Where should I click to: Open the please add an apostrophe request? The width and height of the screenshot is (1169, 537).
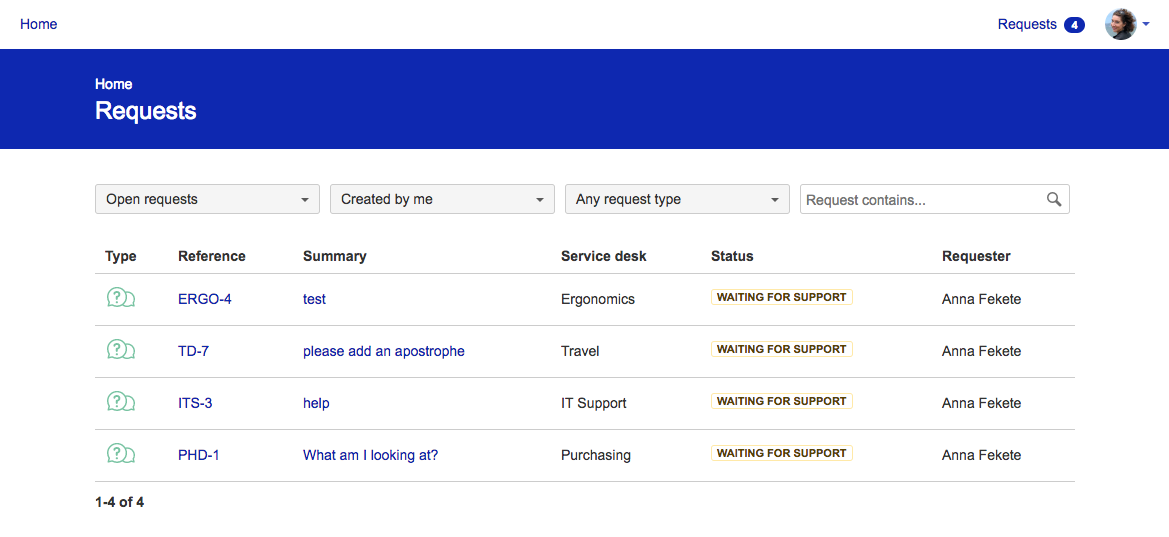click(384, 351)
